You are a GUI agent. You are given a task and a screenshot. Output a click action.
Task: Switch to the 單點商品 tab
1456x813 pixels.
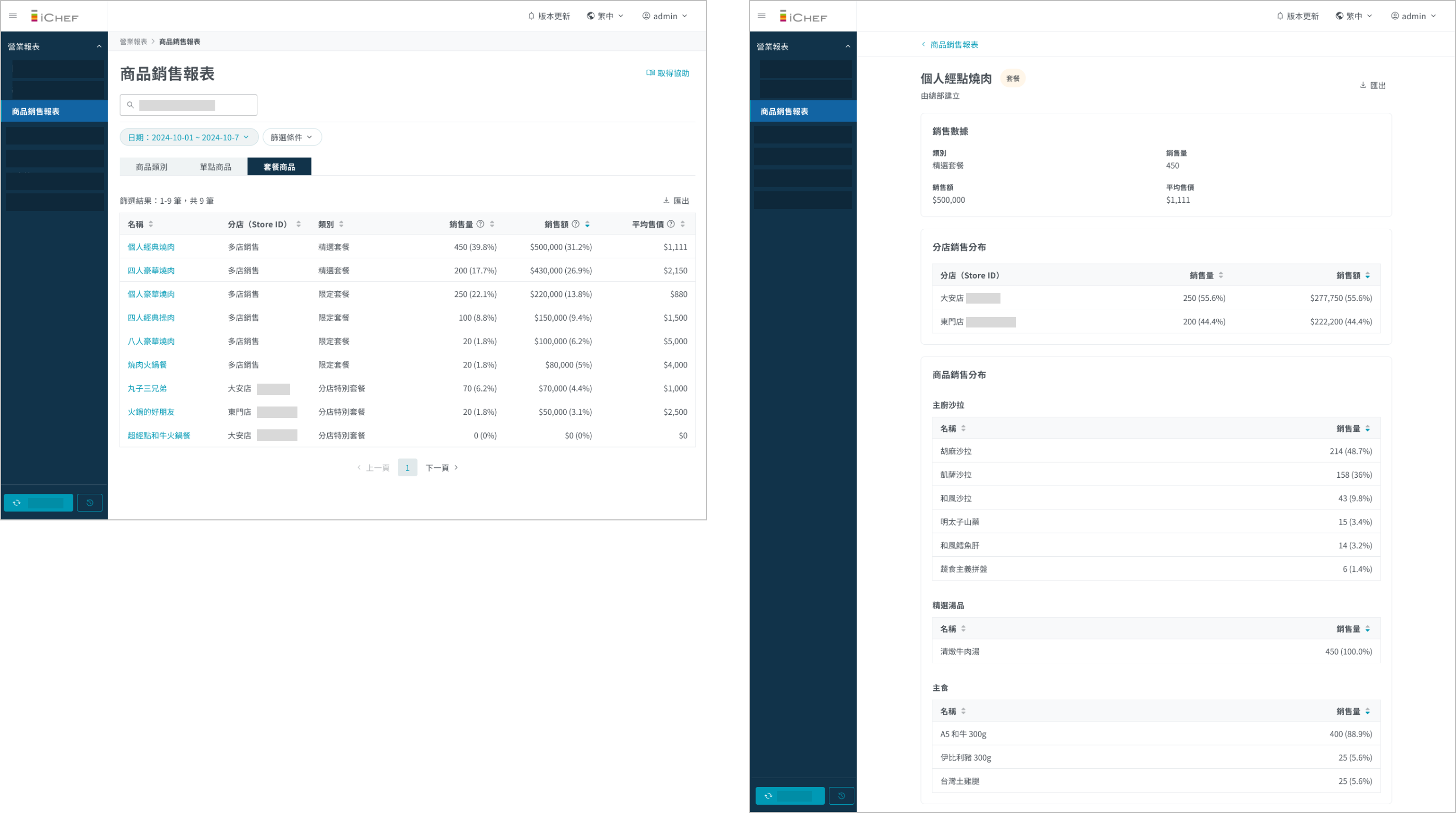click(x=215, y=167)
